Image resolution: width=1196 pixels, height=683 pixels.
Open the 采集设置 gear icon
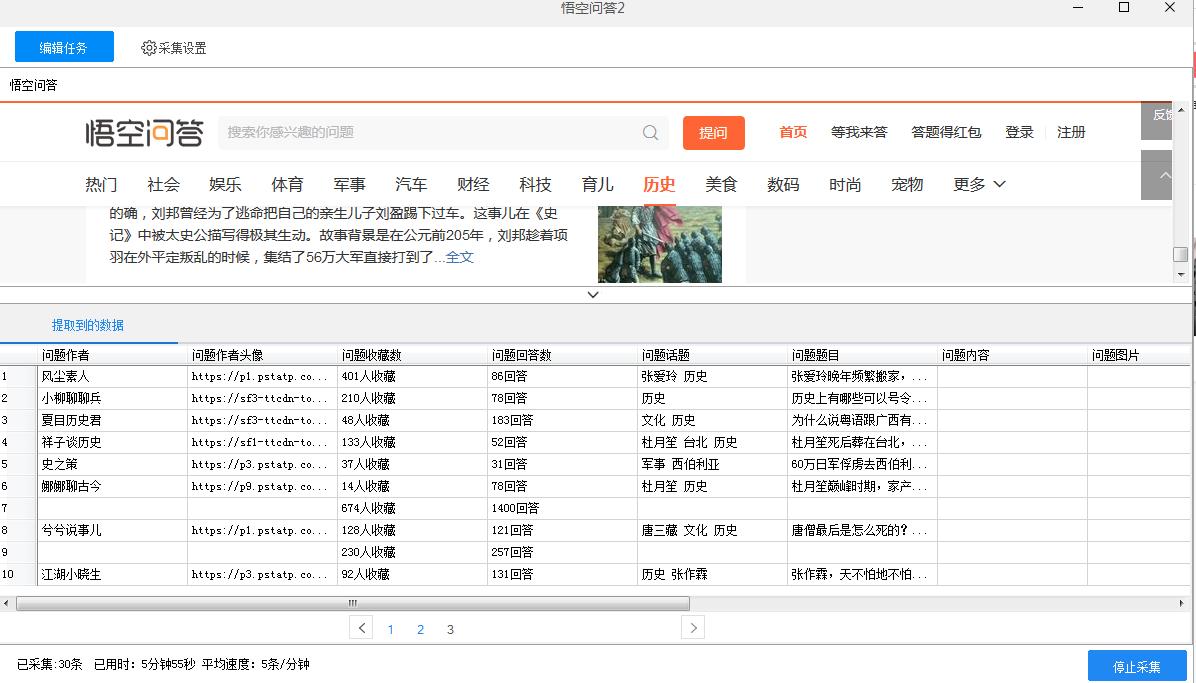click(x=148, y=47)
